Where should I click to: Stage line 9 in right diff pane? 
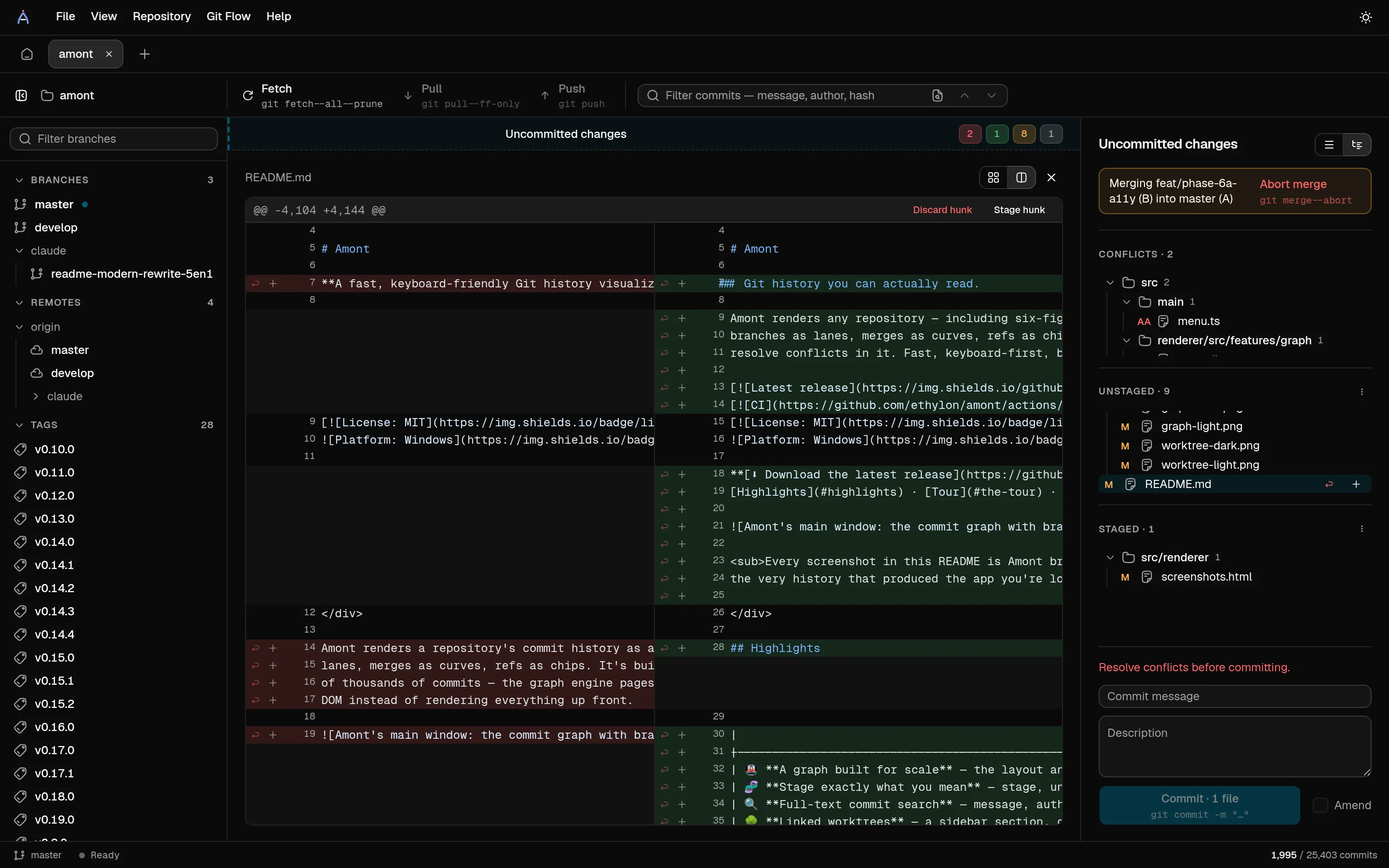pos(682,318)
